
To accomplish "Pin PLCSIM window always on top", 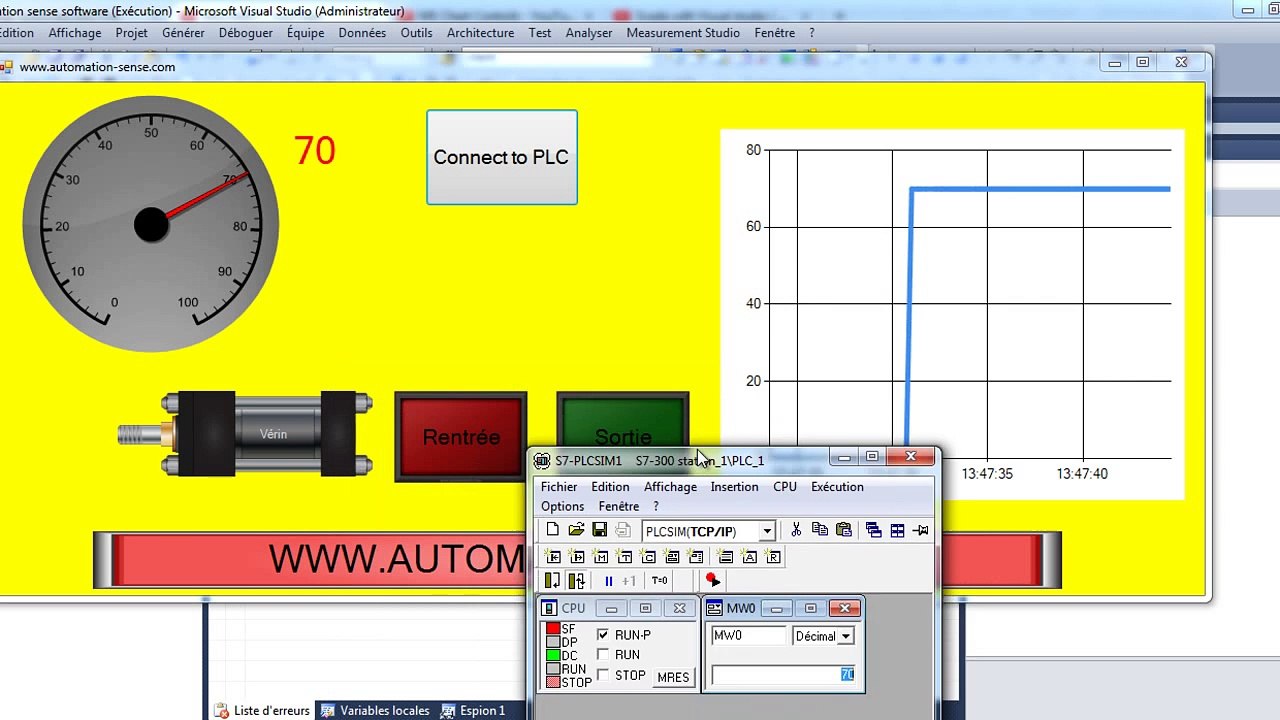I will (x=921, y=530).
